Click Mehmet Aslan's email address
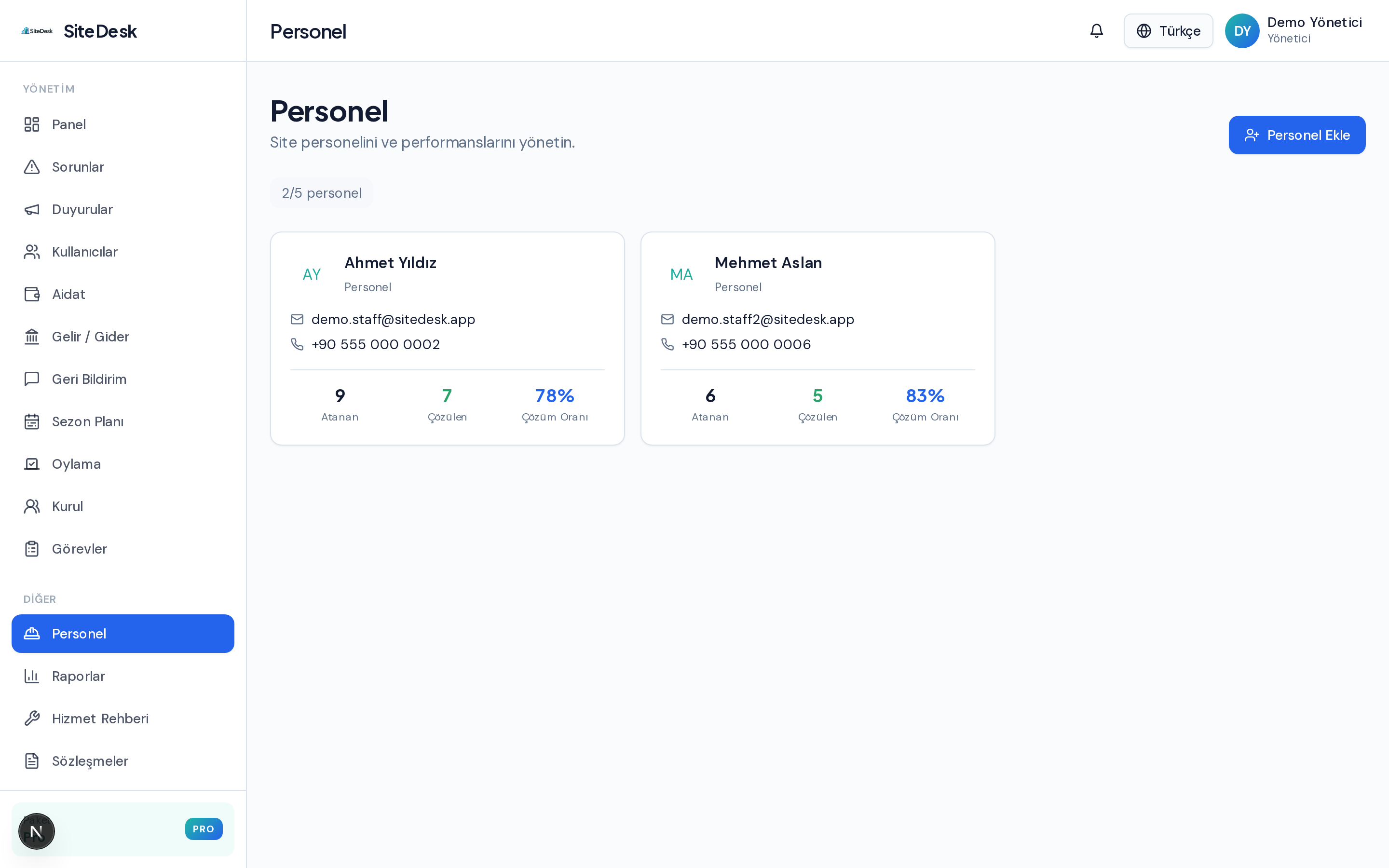Image resolution: width=1389 pixels, height=868 pixels. coord(768,319)
